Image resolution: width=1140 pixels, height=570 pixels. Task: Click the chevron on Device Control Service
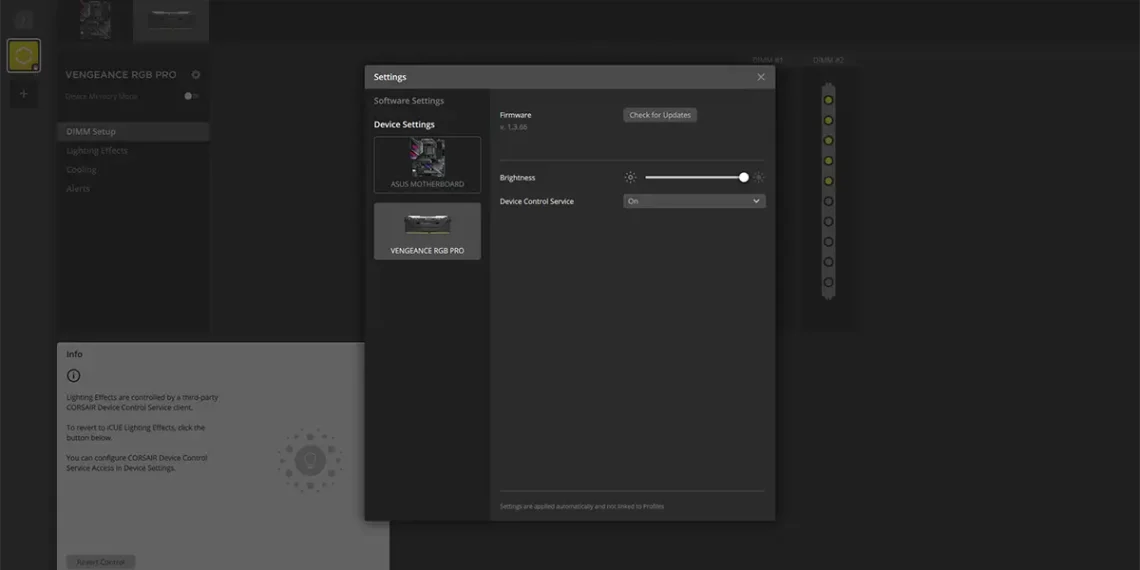click(756, 201)
